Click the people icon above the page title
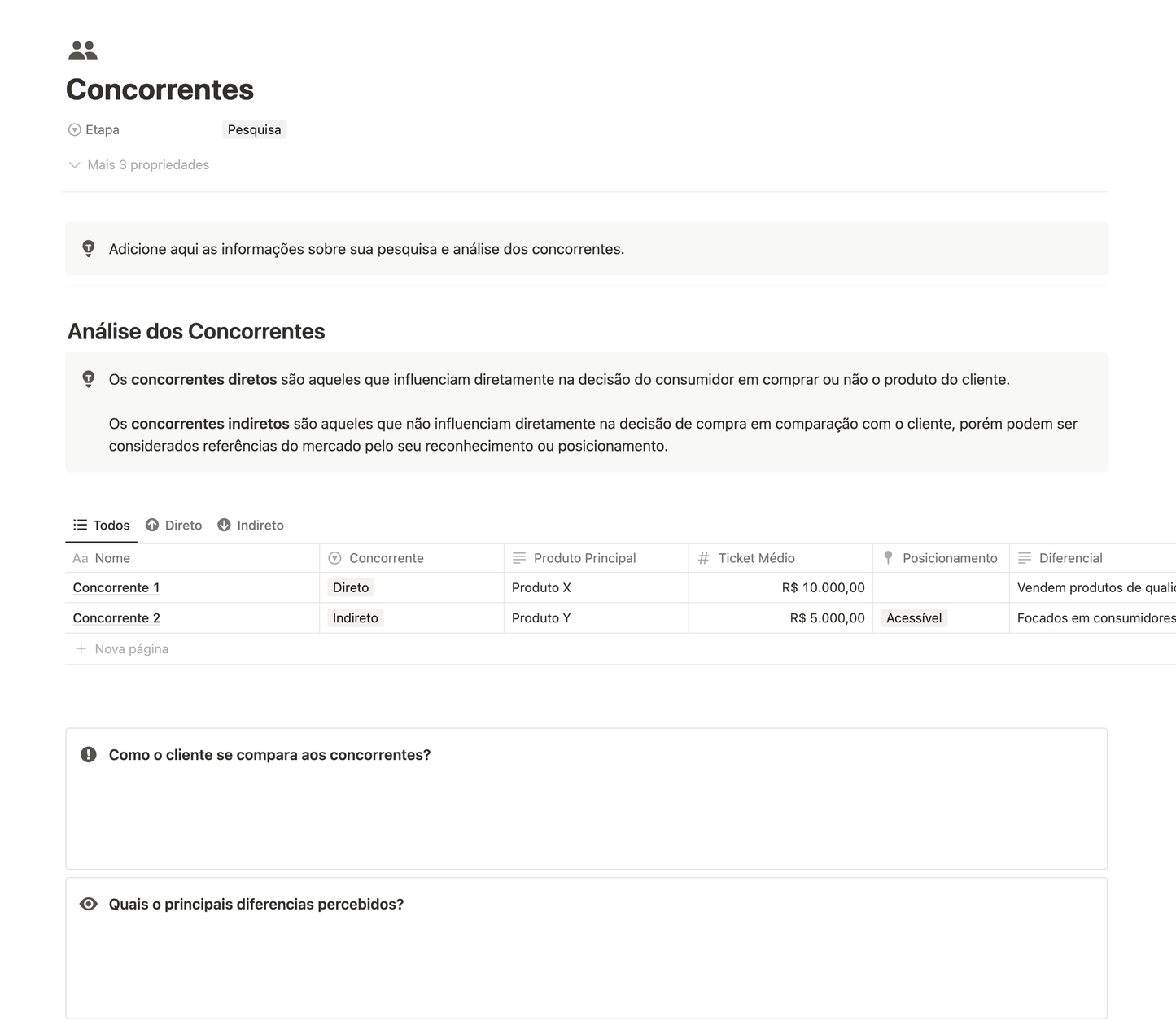Image resolution: width=1176 pixels, height=1021 pixels. (81, 50)
